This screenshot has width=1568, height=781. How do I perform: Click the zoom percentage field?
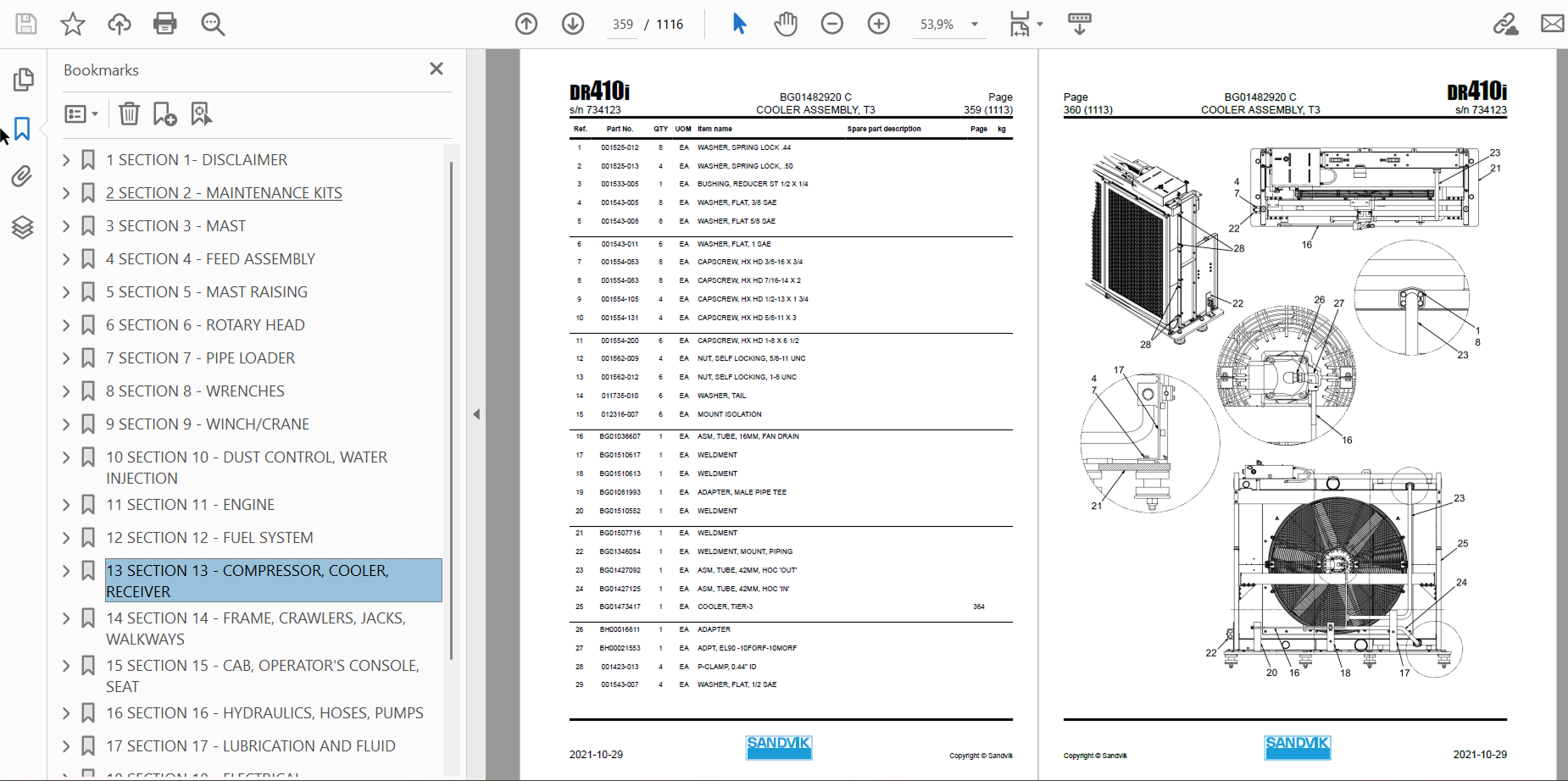(937, 25)
